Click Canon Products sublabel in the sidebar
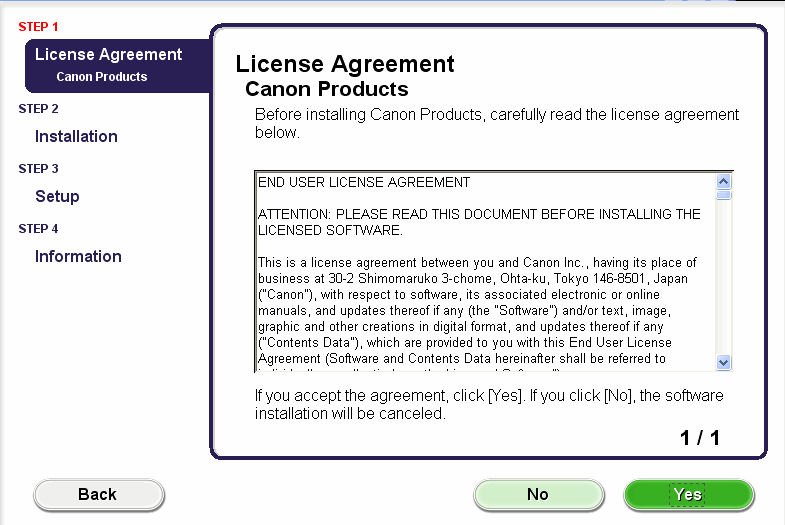The image size is (785, 525). click(x=101, y=77)
